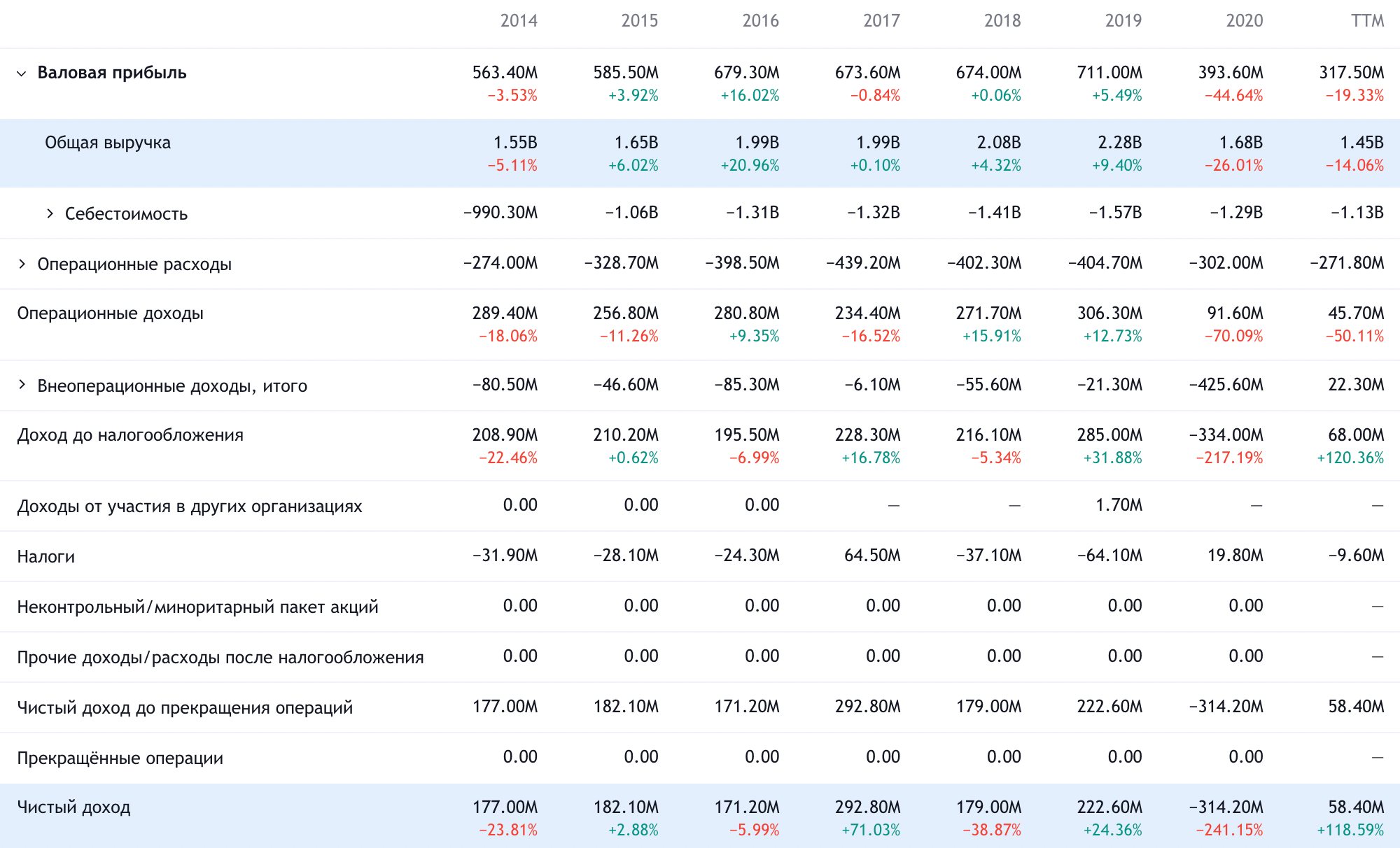1400x848 pixels.
Task: Click taxes value 19.80M
Action: point(1235,556)
